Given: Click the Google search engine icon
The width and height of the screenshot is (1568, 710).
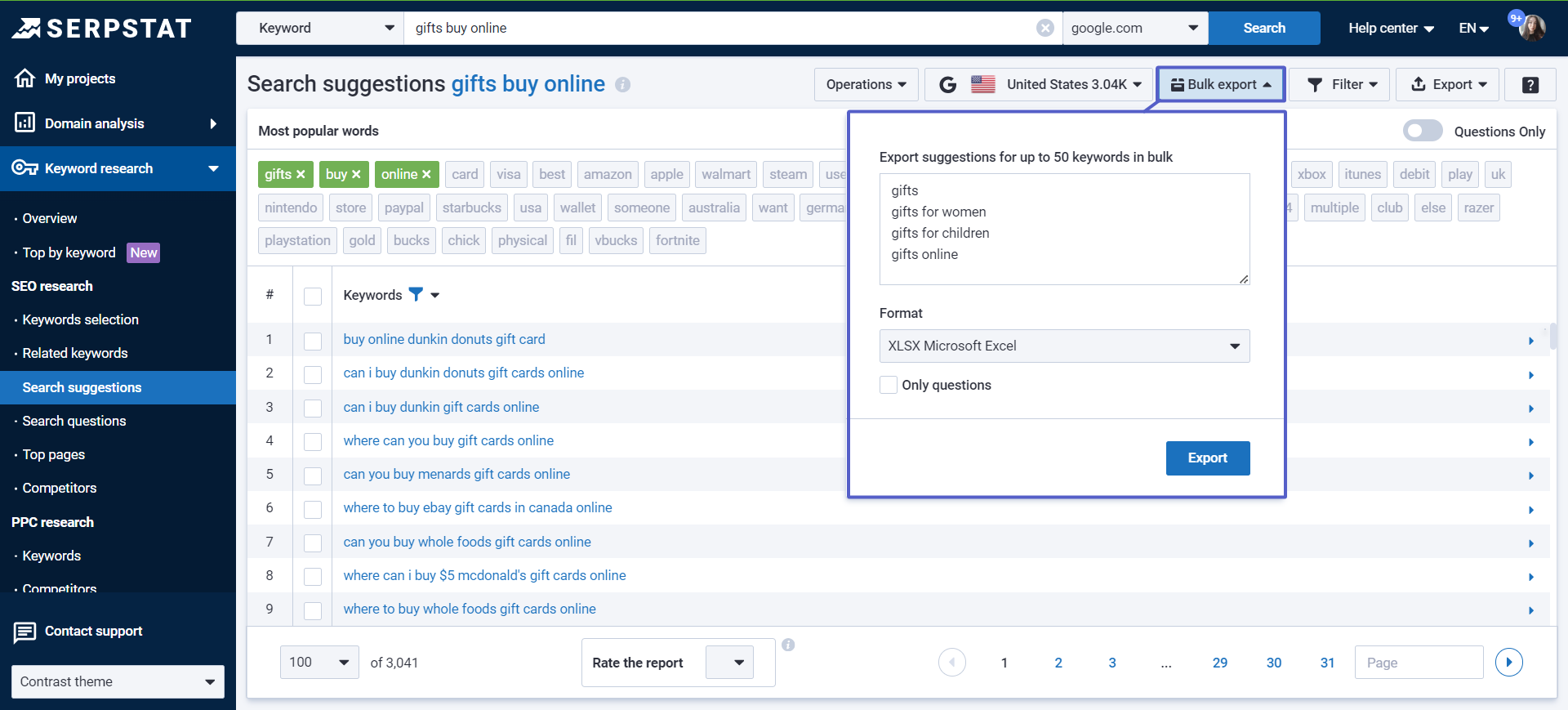Looking at the screenshot, I should tap(947, 85).
